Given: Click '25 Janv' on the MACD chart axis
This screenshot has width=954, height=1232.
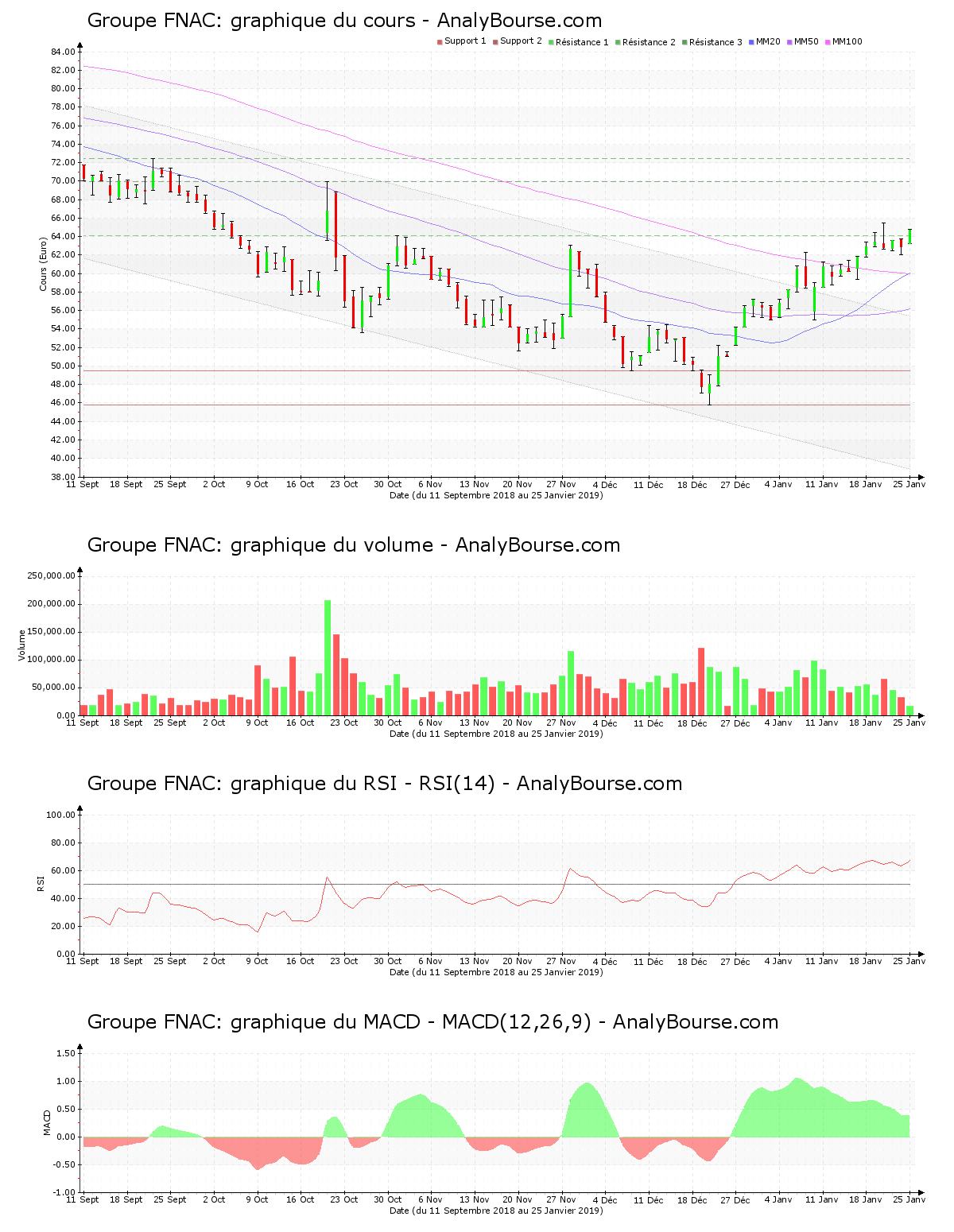Looking at the screenshot, I should [909, 1199].
